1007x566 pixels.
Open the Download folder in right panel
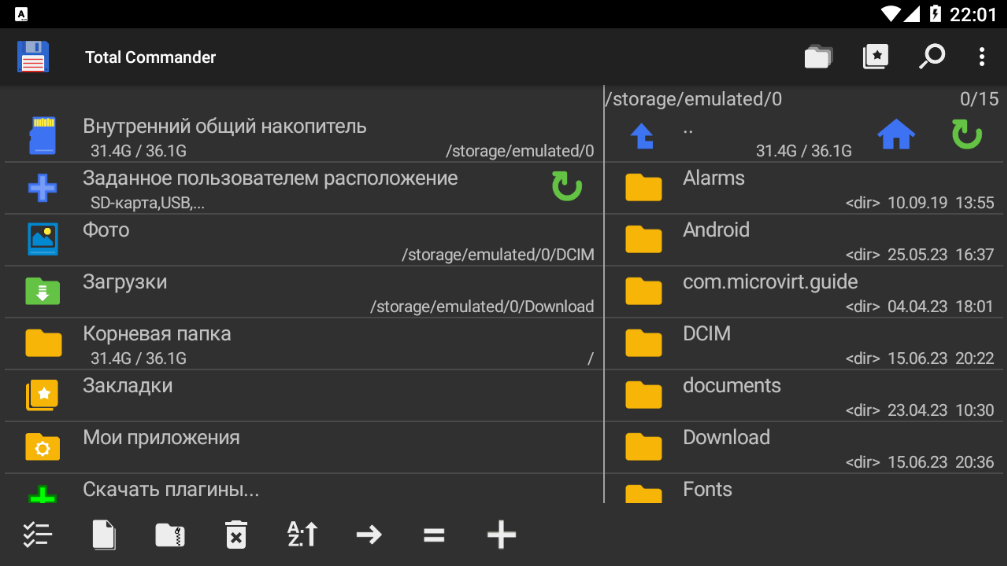pos(806,448)
